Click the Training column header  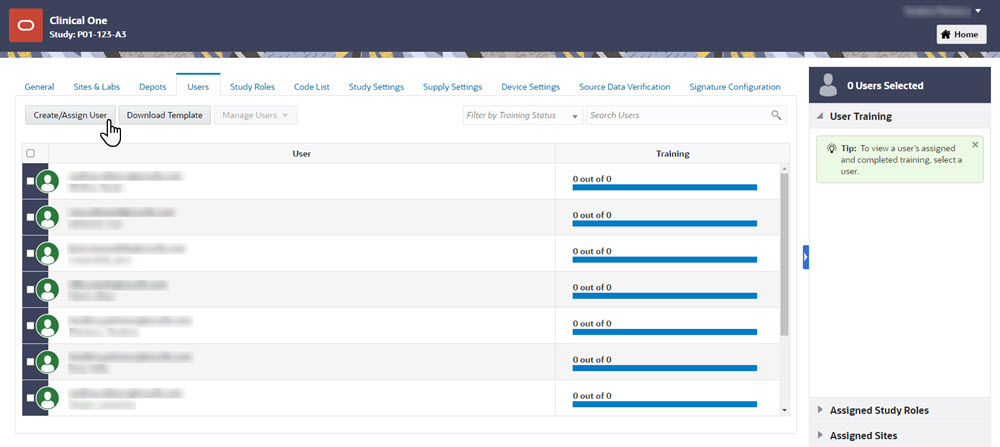tap(672, 154)
